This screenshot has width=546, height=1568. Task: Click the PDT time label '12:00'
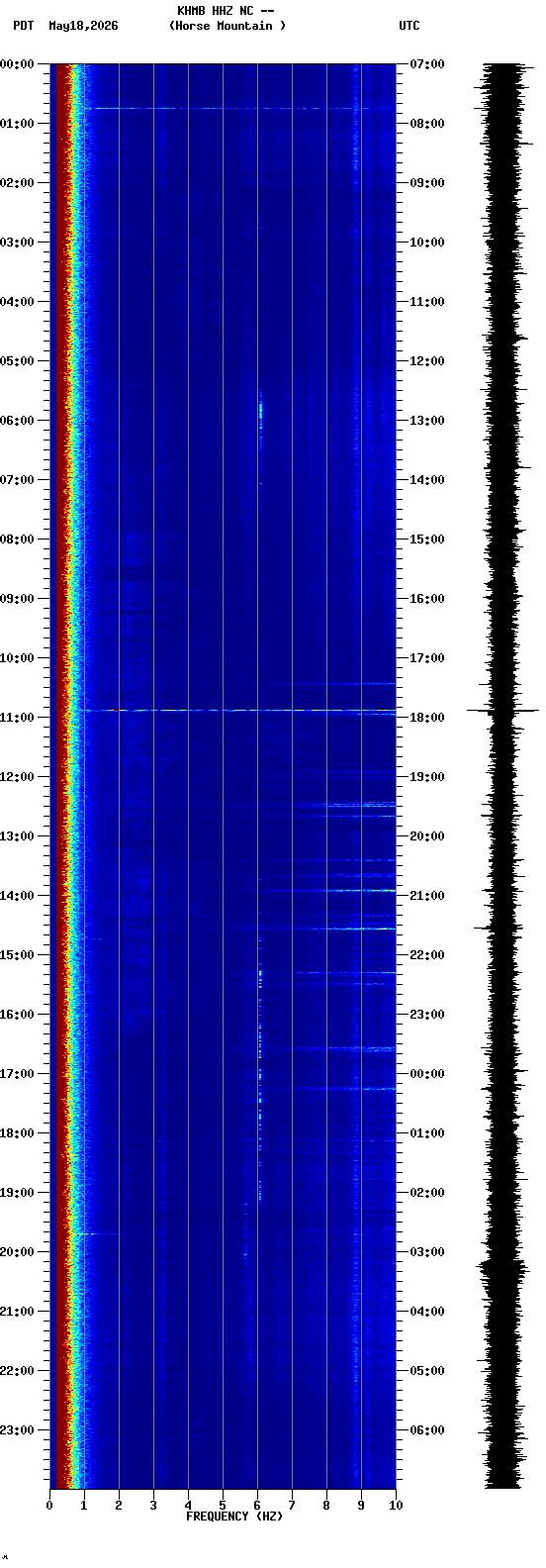pos(17,777)
